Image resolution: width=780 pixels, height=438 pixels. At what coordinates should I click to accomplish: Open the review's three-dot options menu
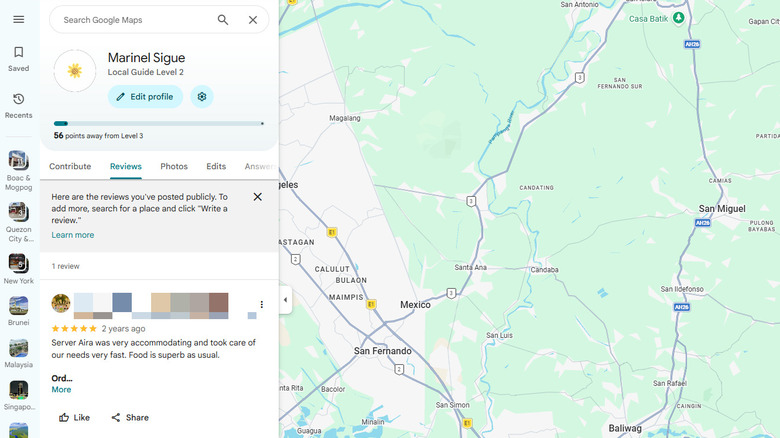262,304
